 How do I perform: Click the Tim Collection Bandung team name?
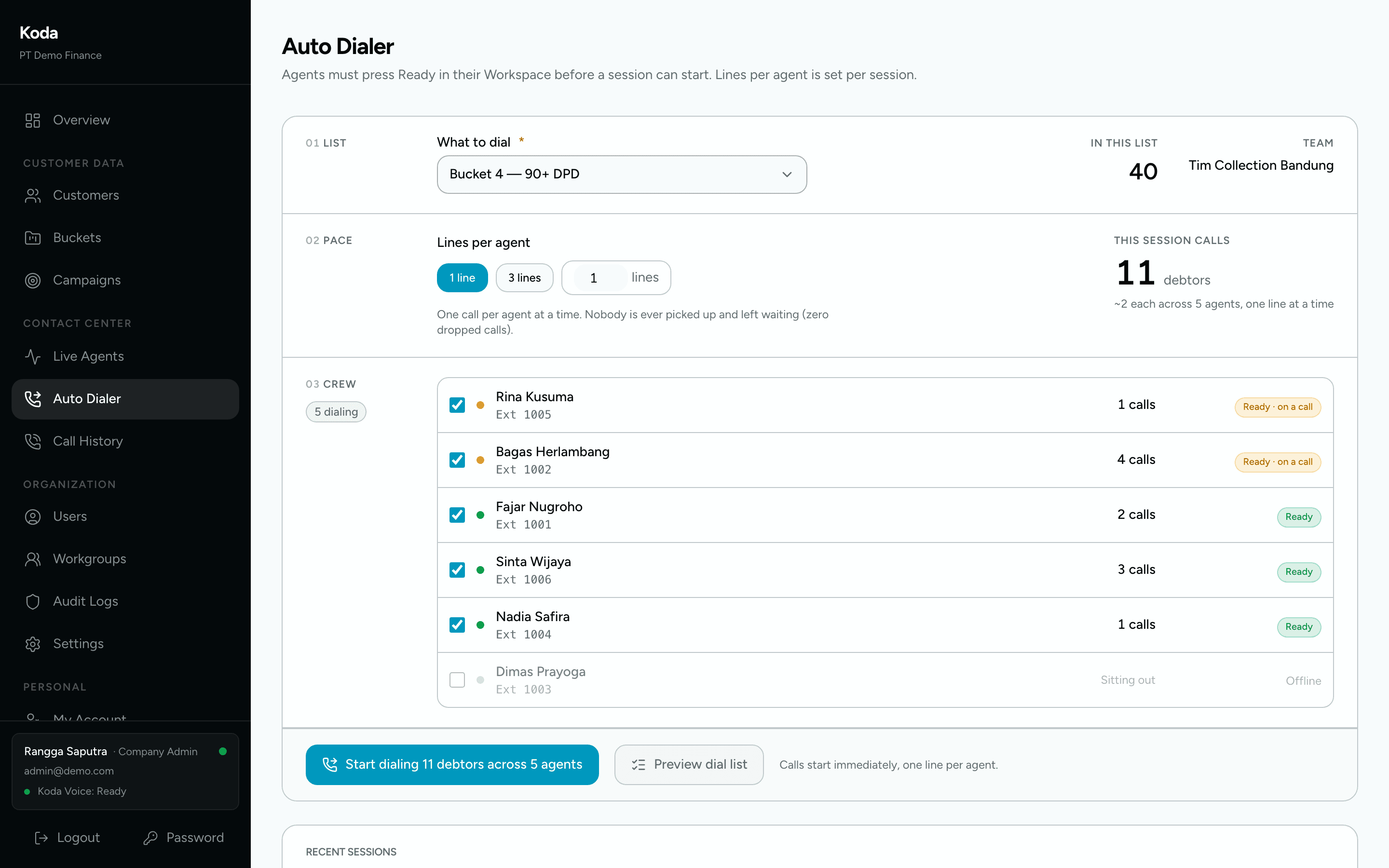click(1261, 165)
